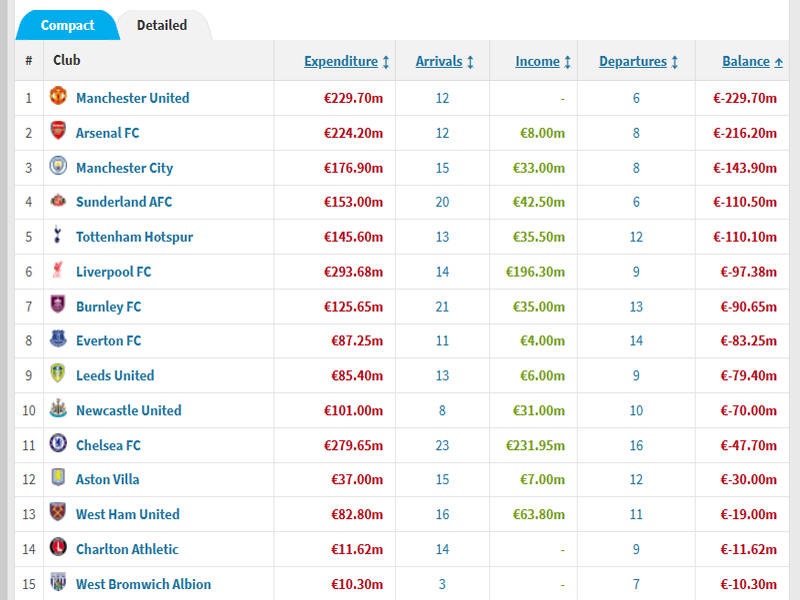Open the Sunderland AFC club link
This screenshot has width=800, height=600.
(x=124, y=202)
